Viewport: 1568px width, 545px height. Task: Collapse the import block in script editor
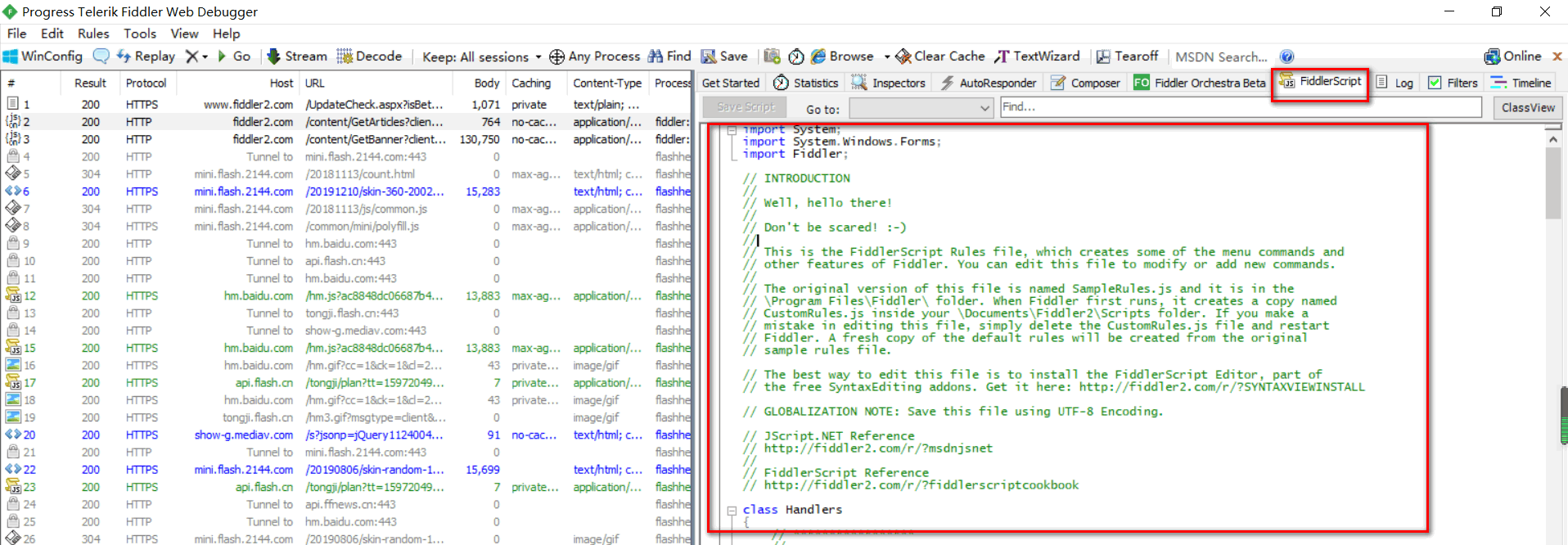731,130
